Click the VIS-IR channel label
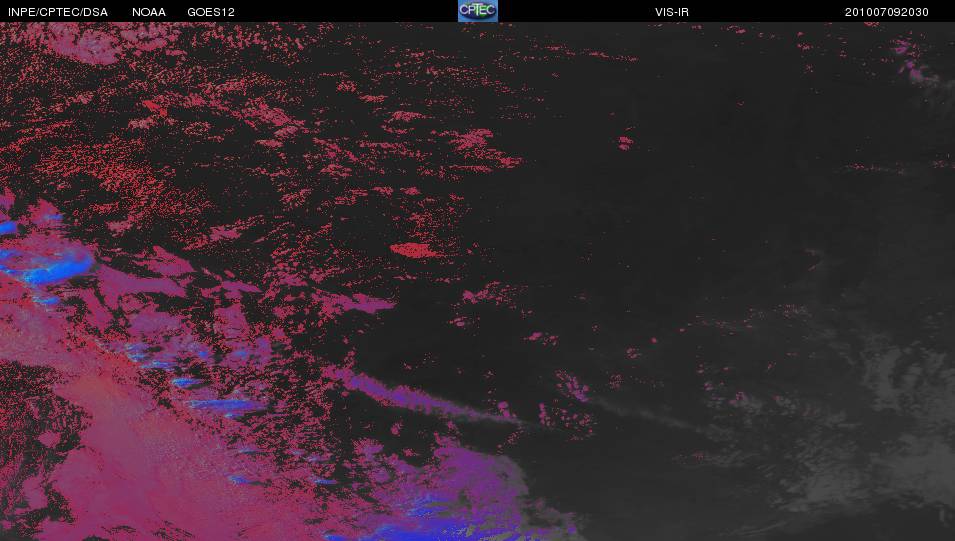The width and height of the screenshot is (955, 541). point(672,12)
